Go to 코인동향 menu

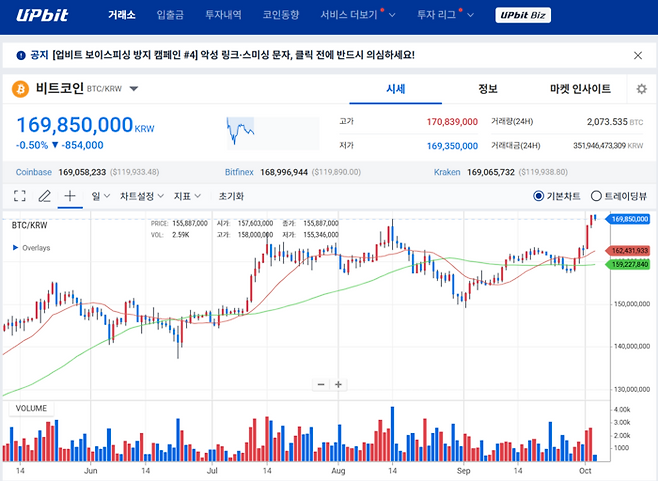pos(281,15)
